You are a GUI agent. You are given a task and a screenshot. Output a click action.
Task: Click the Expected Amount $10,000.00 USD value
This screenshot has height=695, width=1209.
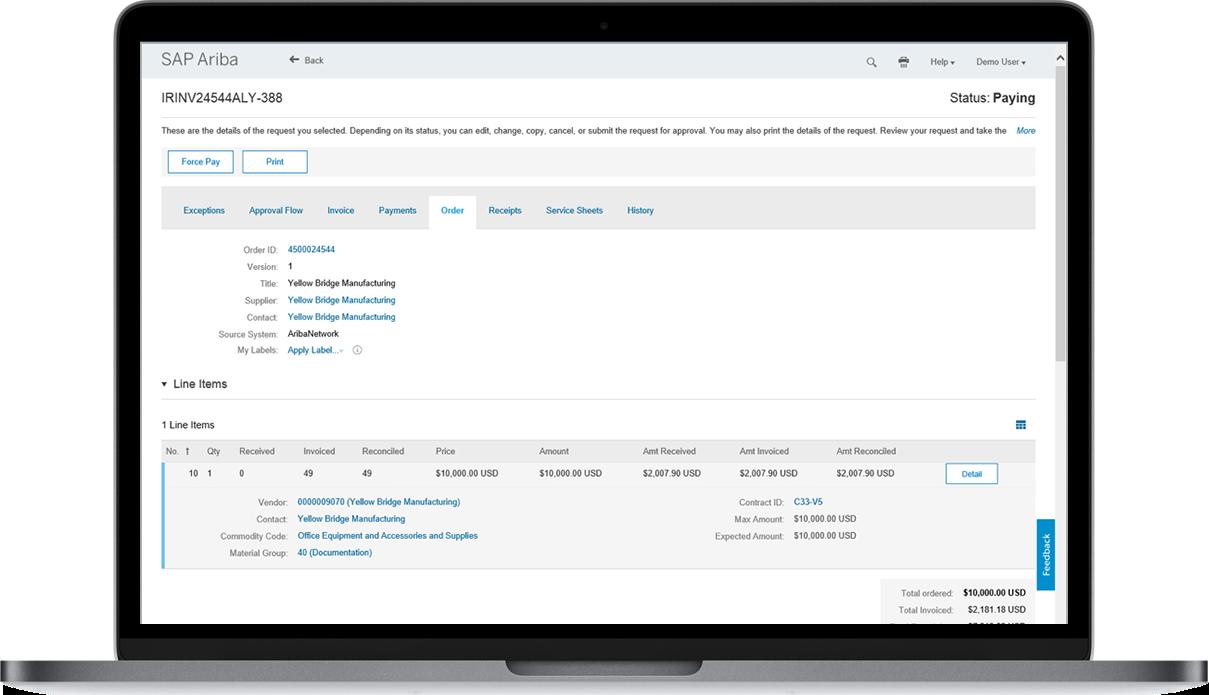(x=825, y=536)
